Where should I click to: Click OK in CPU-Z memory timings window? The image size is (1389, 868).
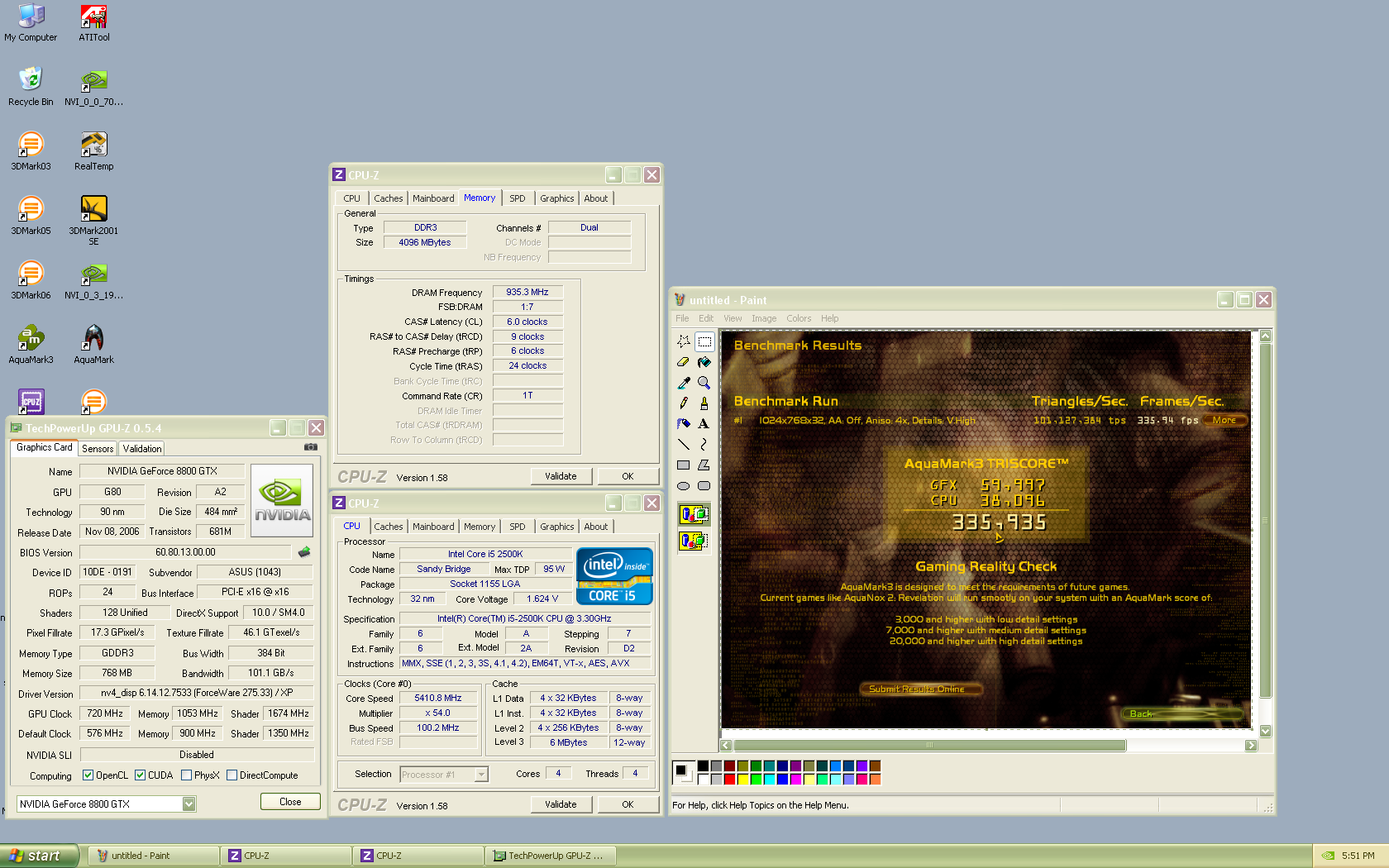(628, 476)
